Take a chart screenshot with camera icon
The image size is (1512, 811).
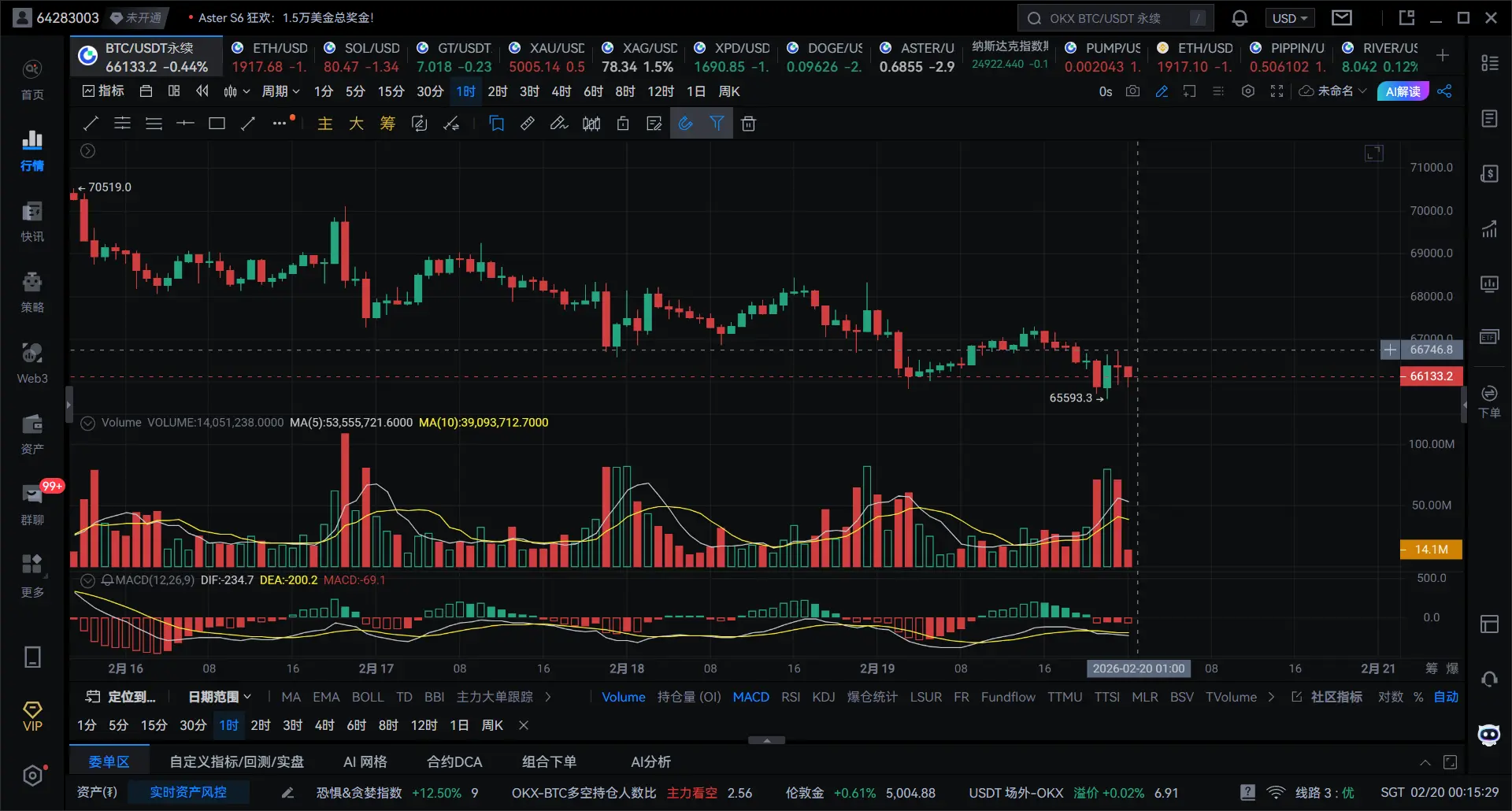(1132, 91)
